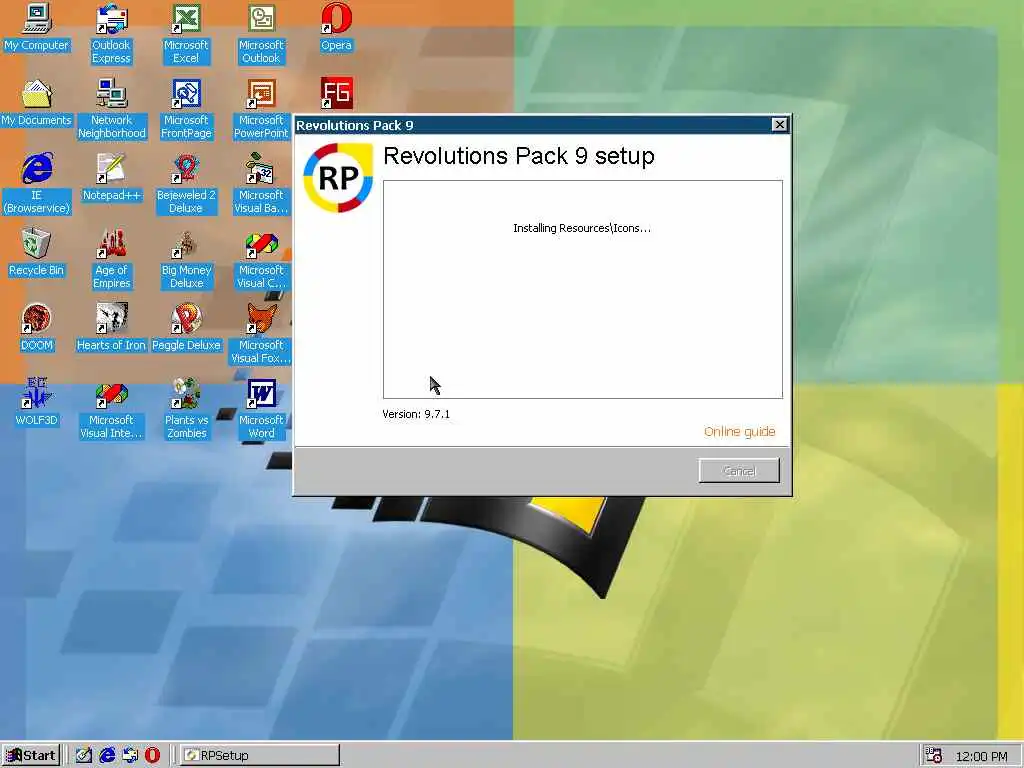Select the WOLF3D desktop shortcut
The height and width of the screenshot is (768, 1024).
click(37, 403)
